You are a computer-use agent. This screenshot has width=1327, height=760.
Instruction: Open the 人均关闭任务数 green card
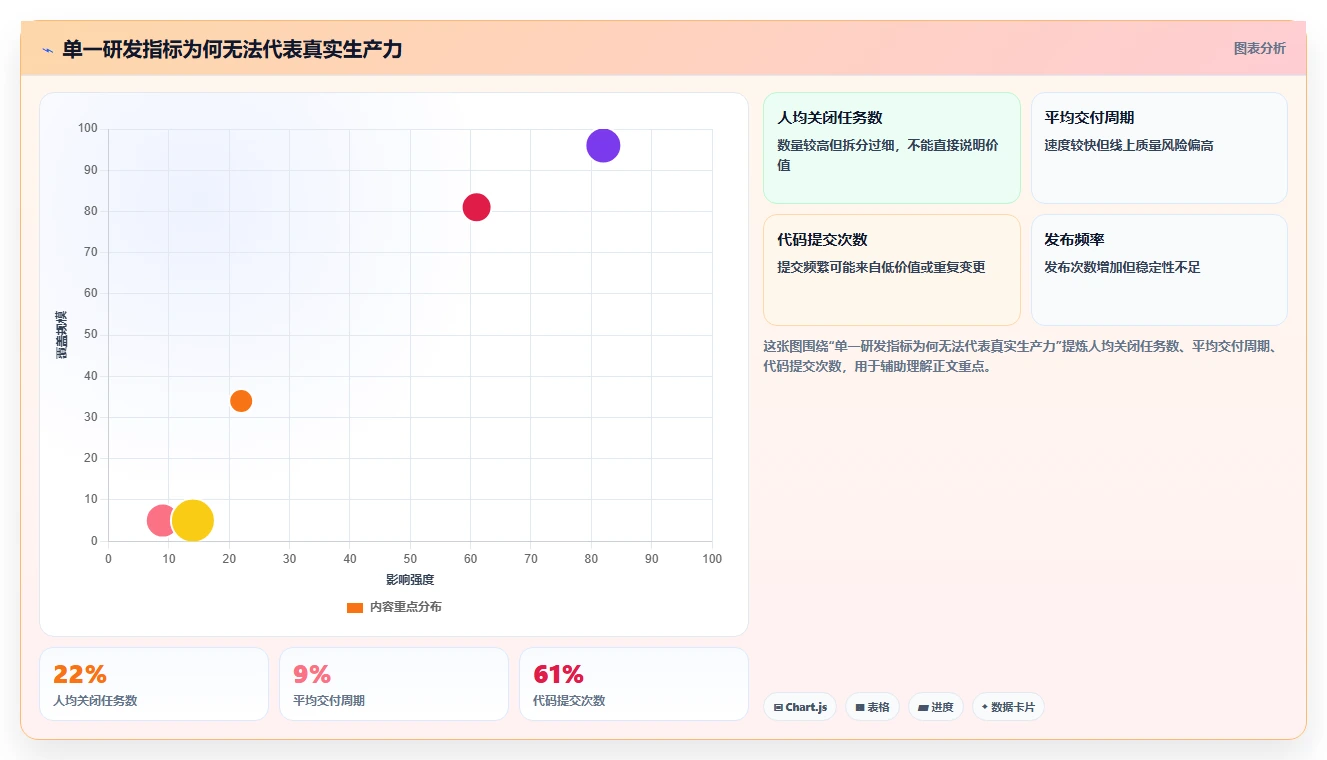click(891, 148)
